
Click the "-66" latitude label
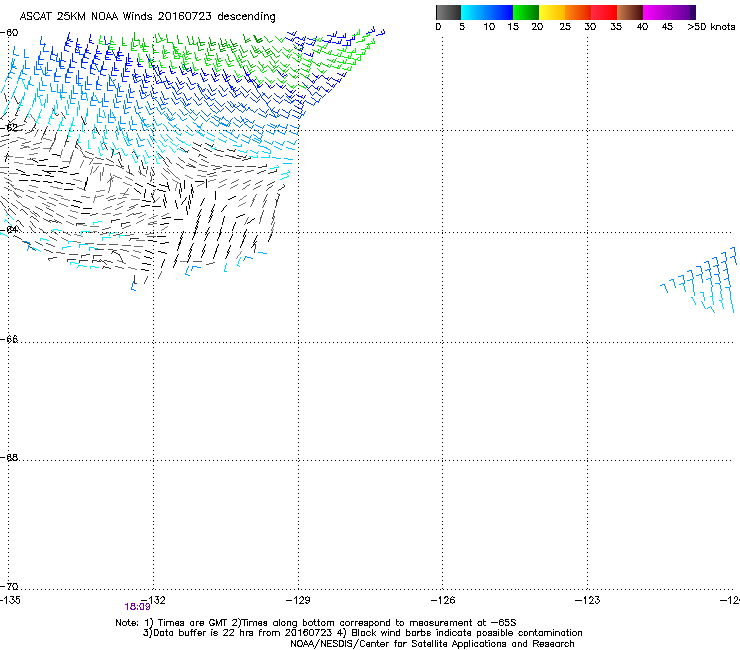9,339
